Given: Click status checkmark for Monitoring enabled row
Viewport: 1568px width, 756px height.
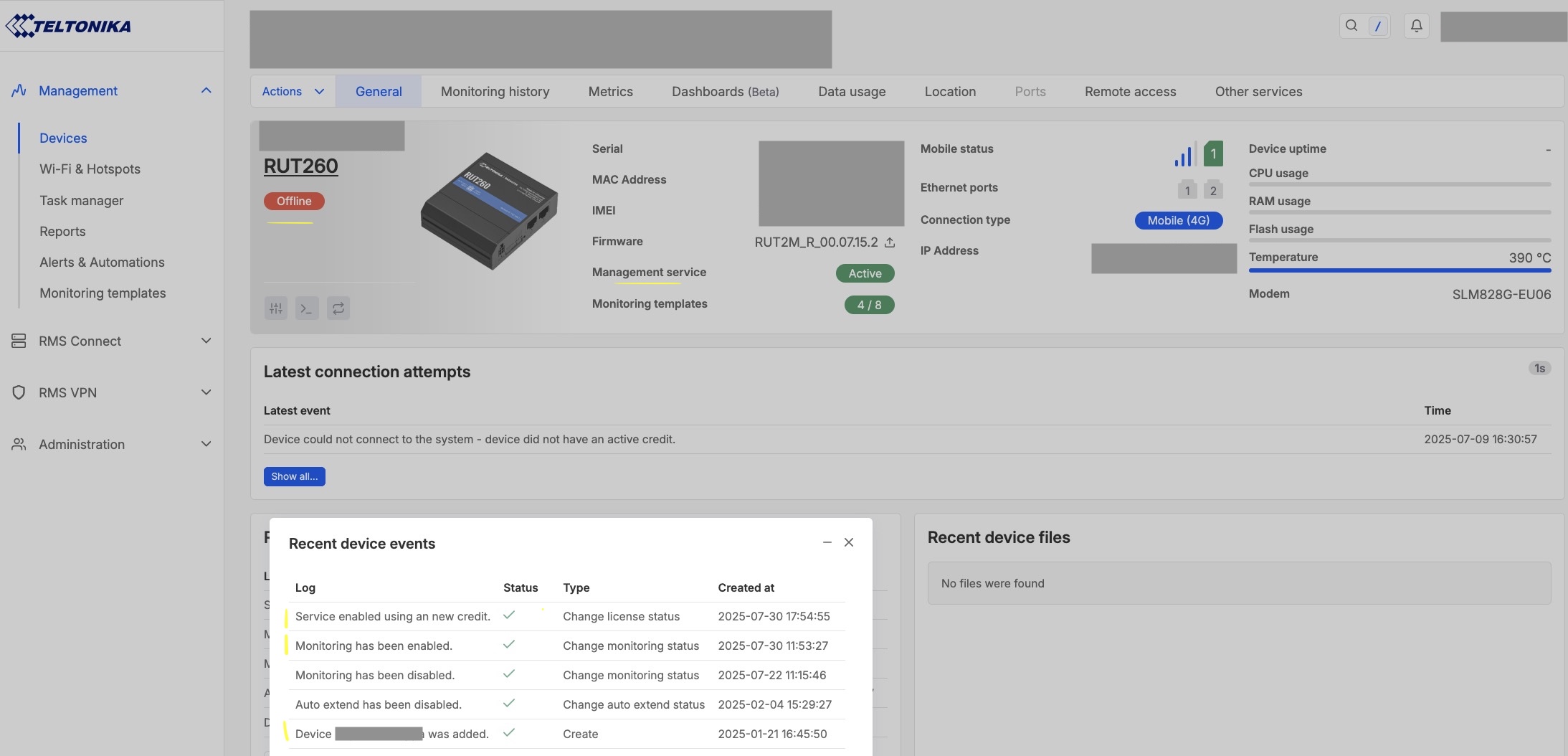Looking at the screenshot, I should (509, 645).
